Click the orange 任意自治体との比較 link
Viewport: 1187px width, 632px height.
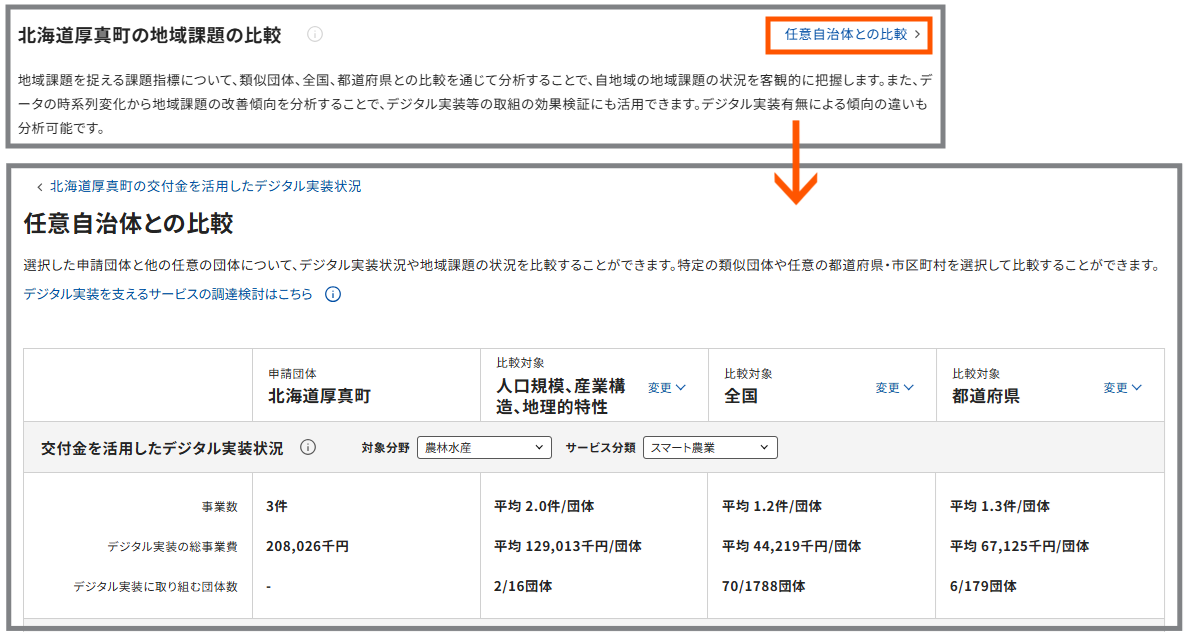[x=848, y=34]
